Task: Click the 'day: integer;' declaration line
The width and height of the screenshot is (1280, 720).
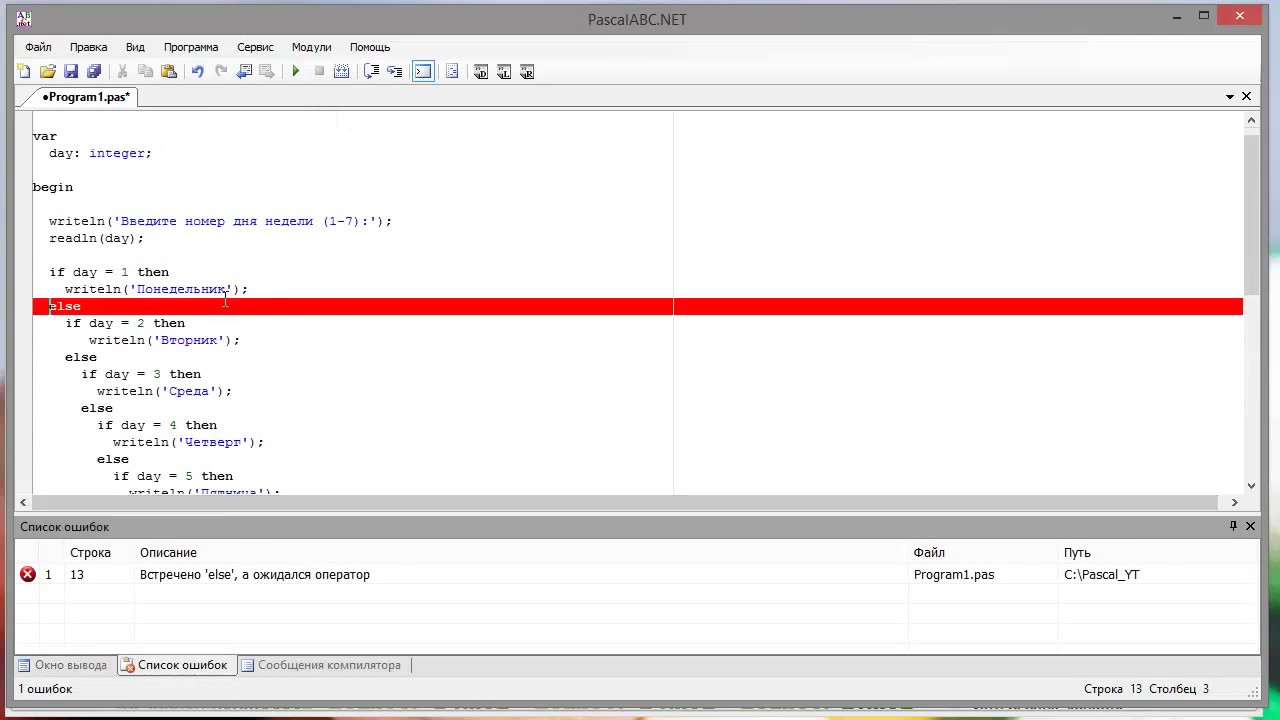Action: [100, 153]
